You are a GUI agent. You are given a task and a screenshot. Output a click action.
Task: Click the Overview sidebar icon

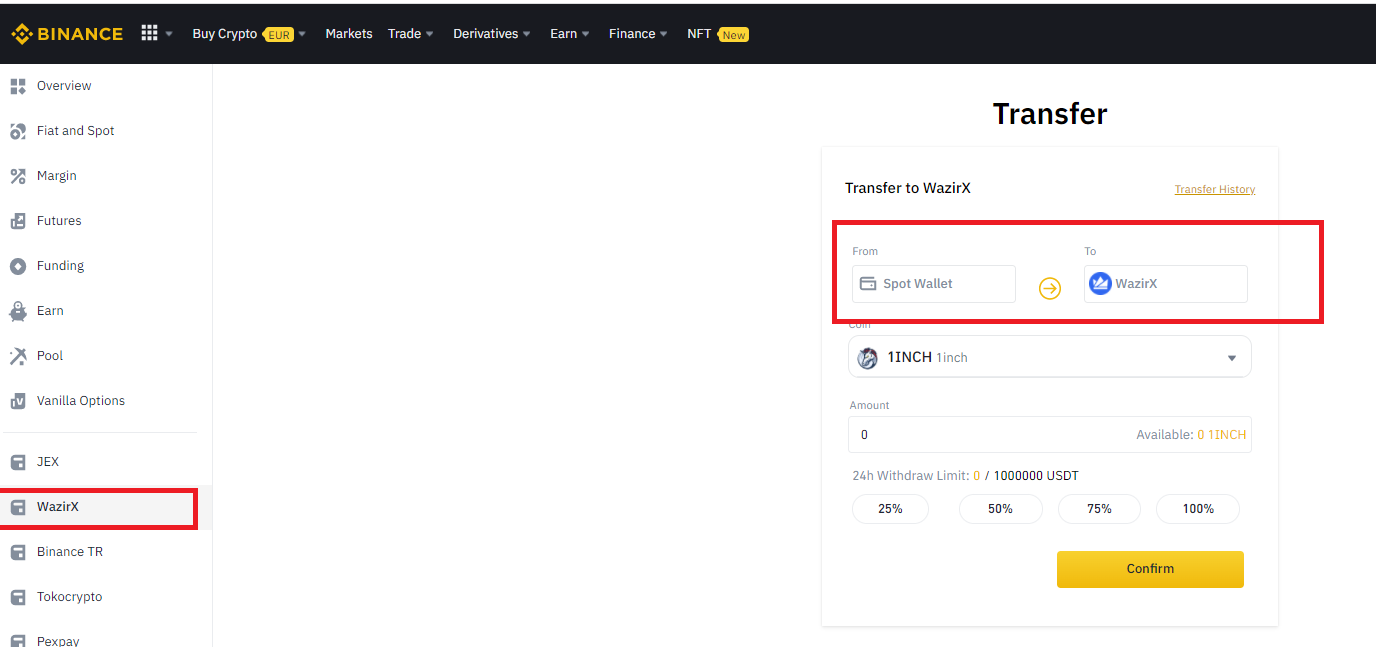pos(18,86)
